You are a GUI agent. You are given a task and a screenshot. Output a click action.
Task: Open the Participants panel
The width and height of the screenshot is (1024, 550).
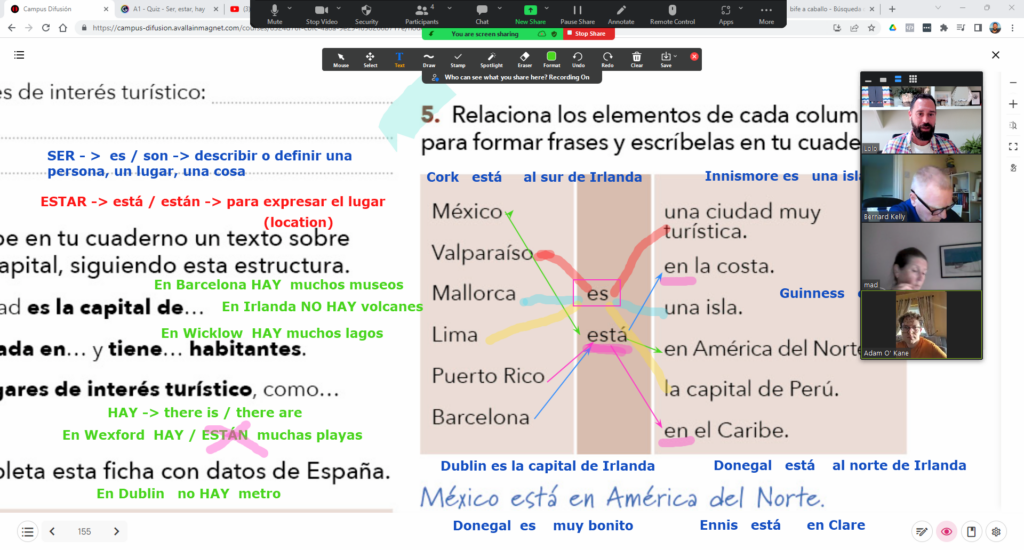click(421, 13)
